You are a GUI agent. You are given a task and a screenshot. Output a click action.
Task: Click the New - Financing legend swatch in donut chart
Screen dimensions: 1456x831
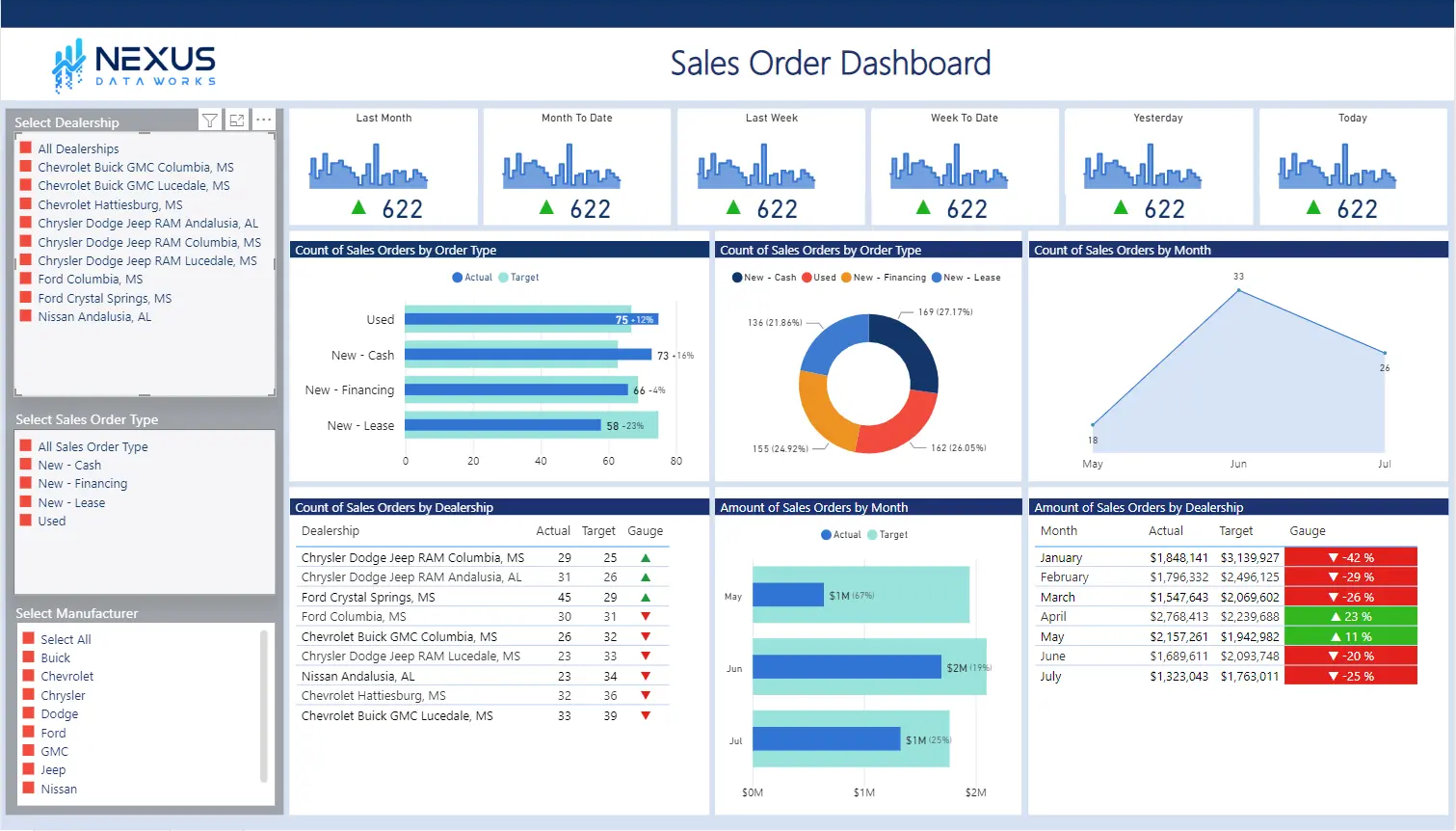click(846, 278)
